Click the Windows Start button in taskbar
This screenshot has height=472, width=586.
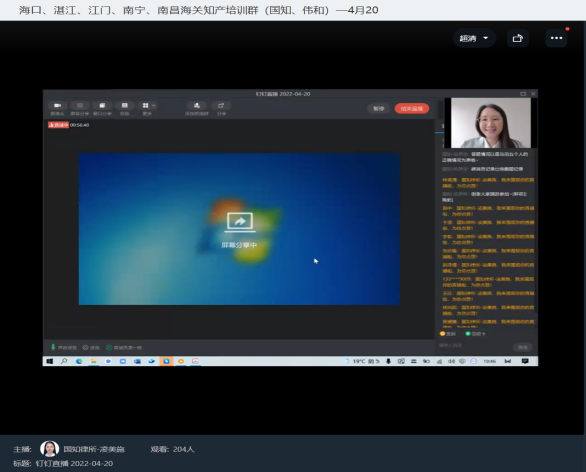[50, 361]
